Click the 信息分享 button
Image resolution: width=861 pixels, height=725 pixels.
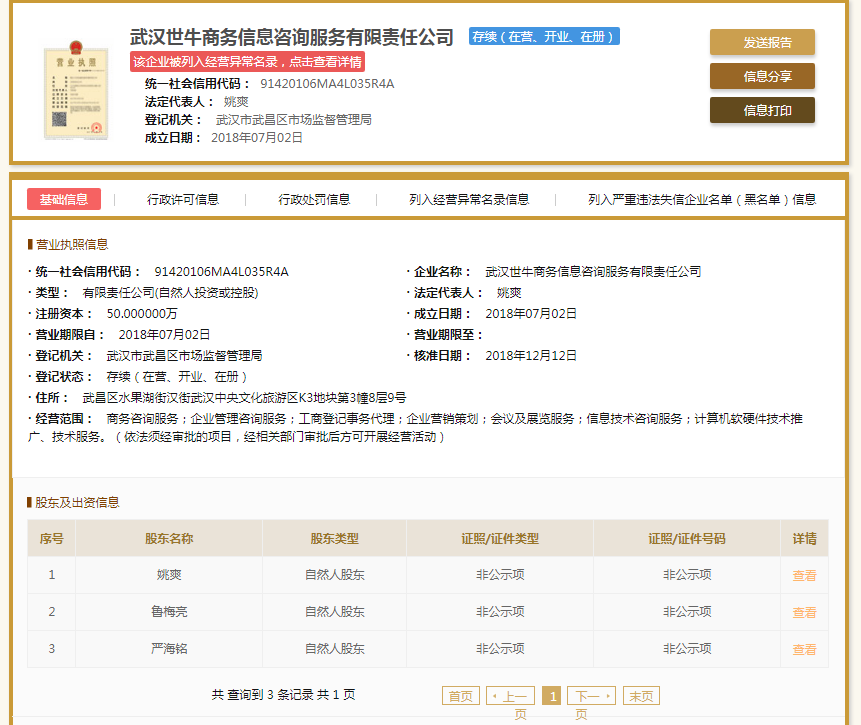tap(762, 76)
